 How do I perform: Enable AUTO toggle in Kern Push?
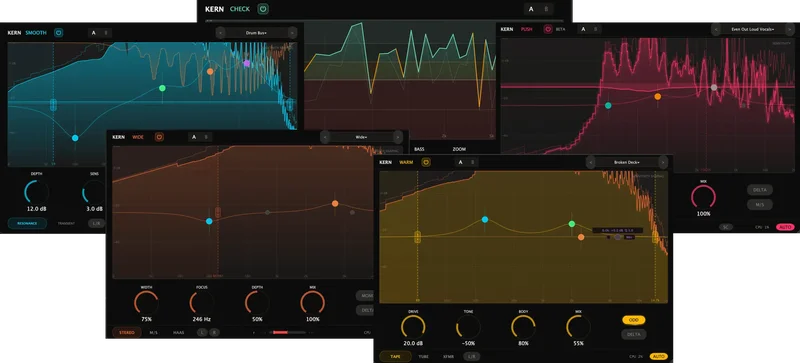(785, 227)
